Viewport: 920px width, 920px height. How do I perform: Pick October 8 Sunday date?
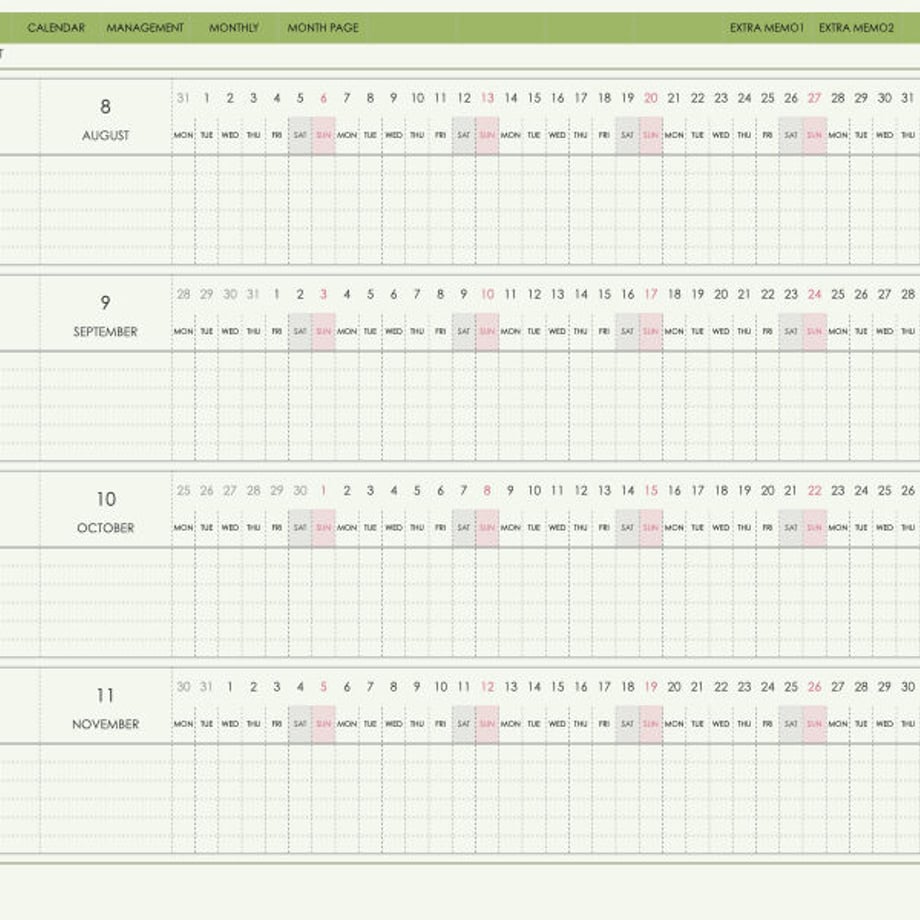[487, 491]
